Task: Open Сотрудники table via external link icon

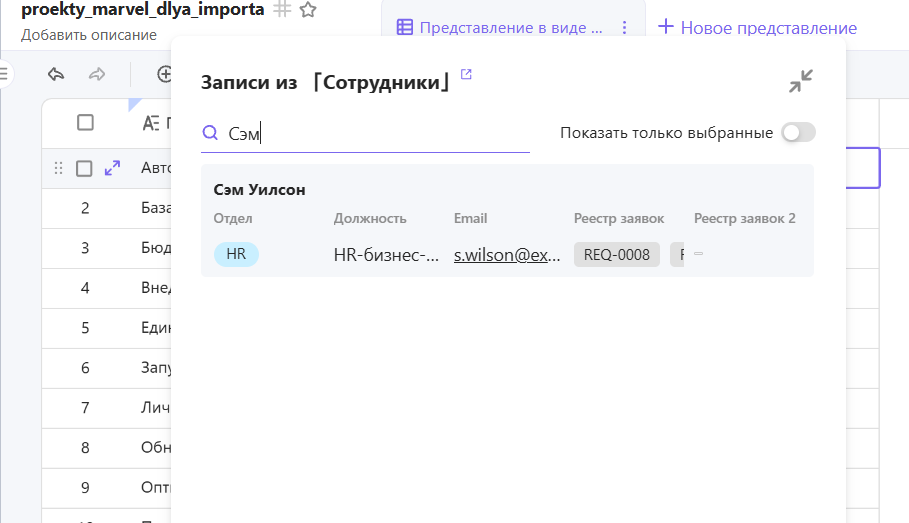Action: tap(466, 74)
